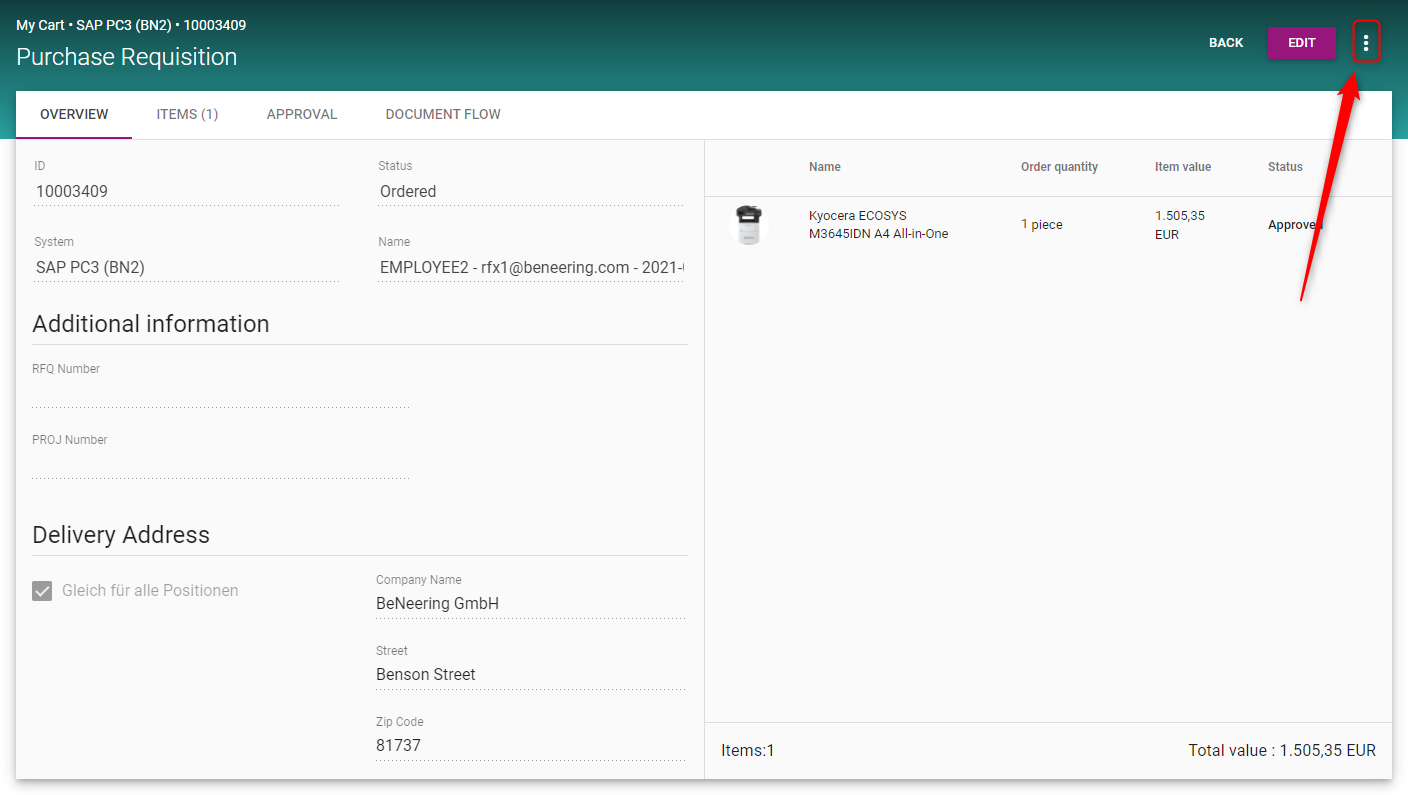The width and height of the screenshot is (1408, 795).
Task: Open the Kyocera ECOSYS M3645IDN item name
Action: coord(878,225)
